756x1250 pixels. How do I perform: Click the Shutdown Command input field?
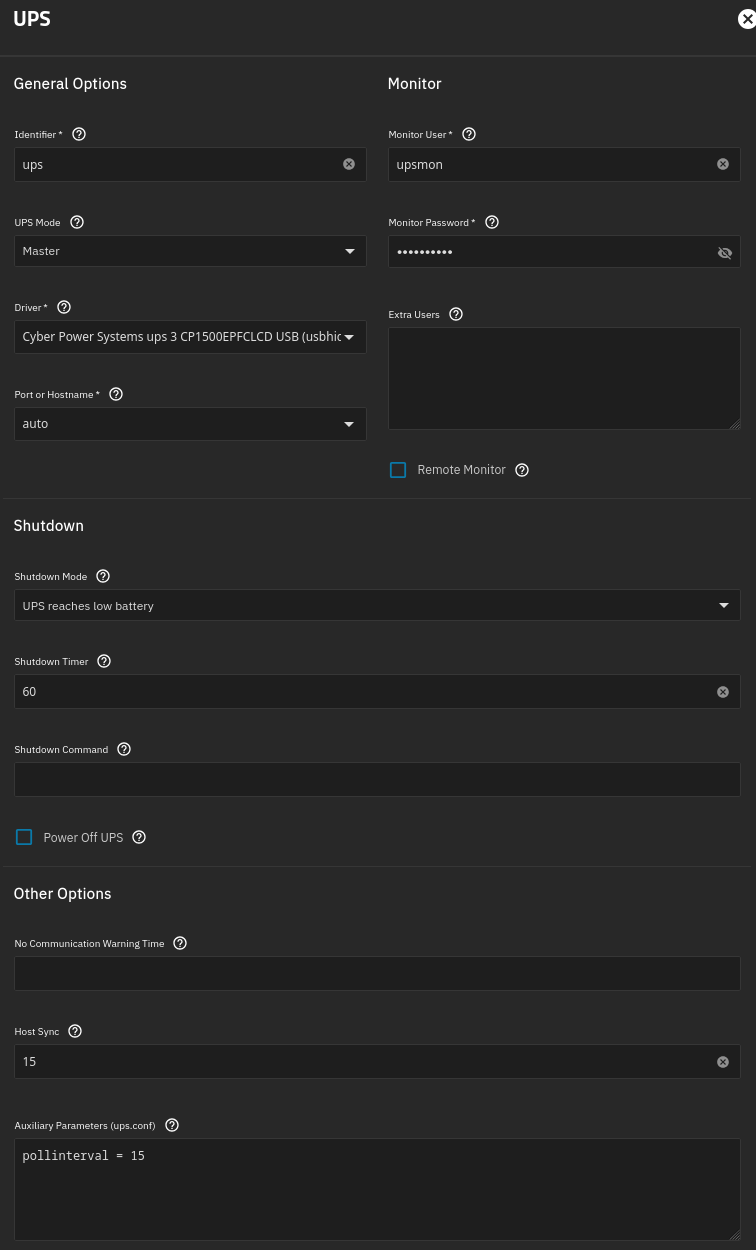[377, 780]
